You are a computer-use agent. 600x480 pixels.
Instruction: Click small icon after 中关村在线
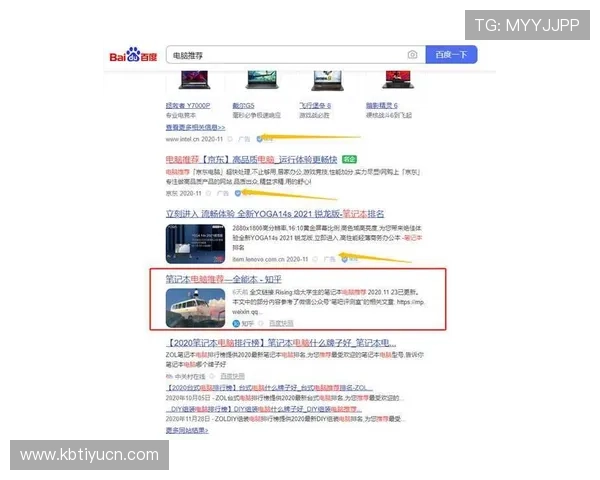coord(212,377)
